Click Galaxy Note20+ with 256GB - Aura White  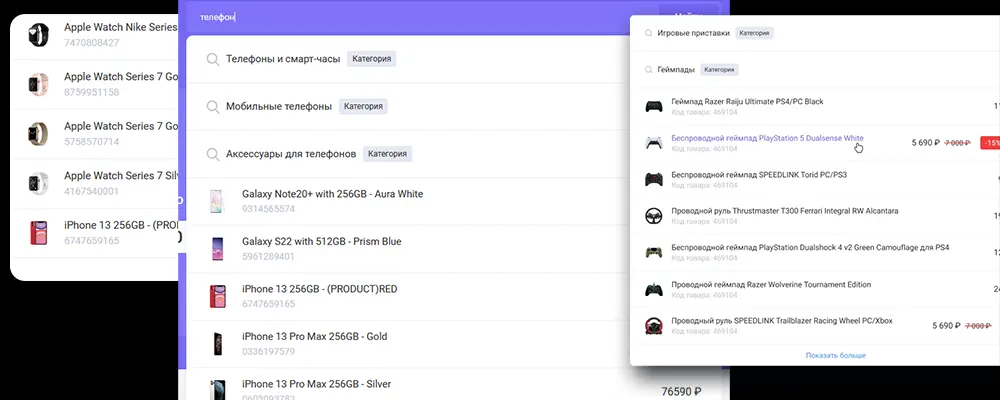pos(332,194)
